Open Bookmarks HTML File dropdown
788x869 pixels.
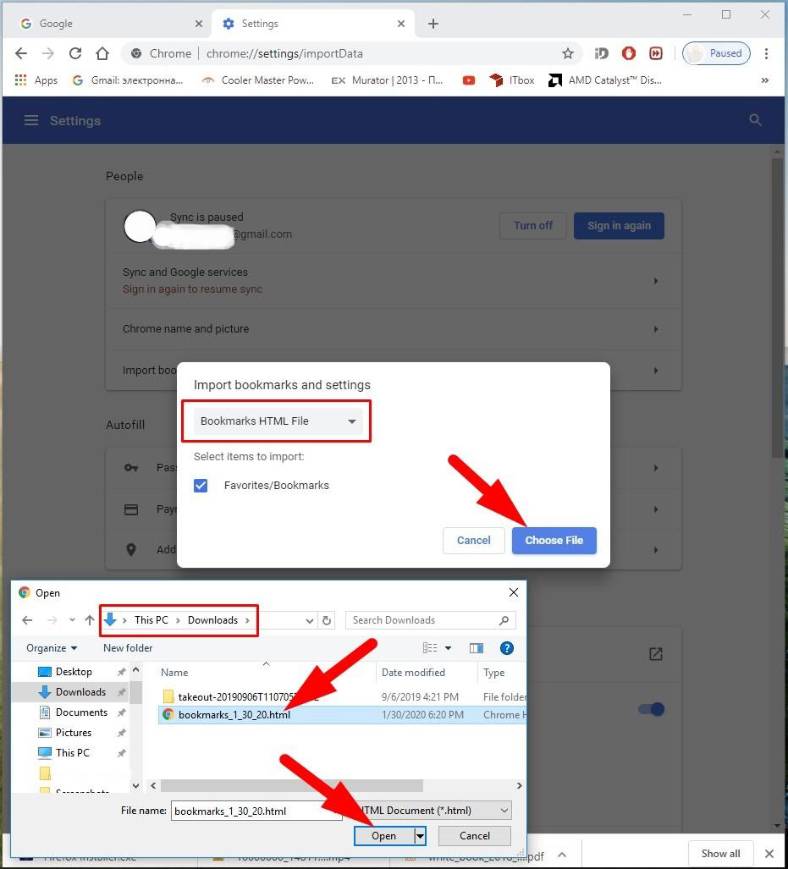coord(278,421)
